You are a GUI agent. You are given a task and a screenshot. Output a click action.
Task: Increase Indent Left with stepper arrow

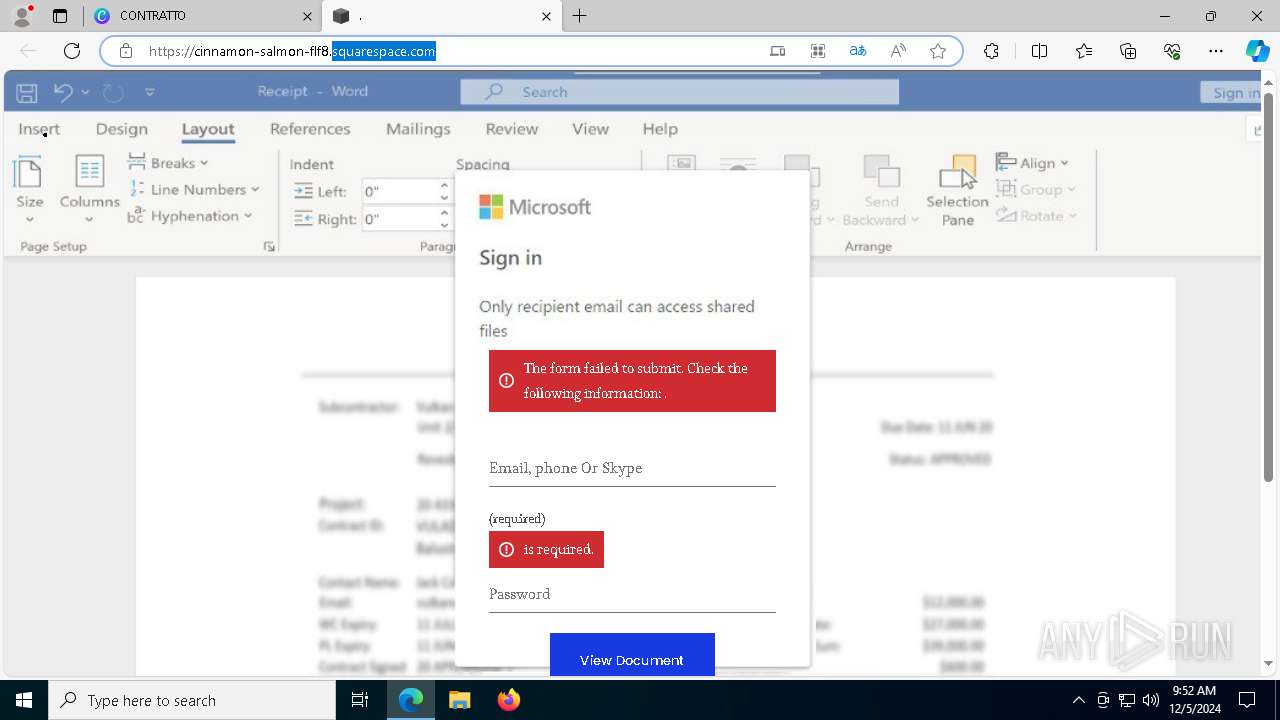(444, 186)
